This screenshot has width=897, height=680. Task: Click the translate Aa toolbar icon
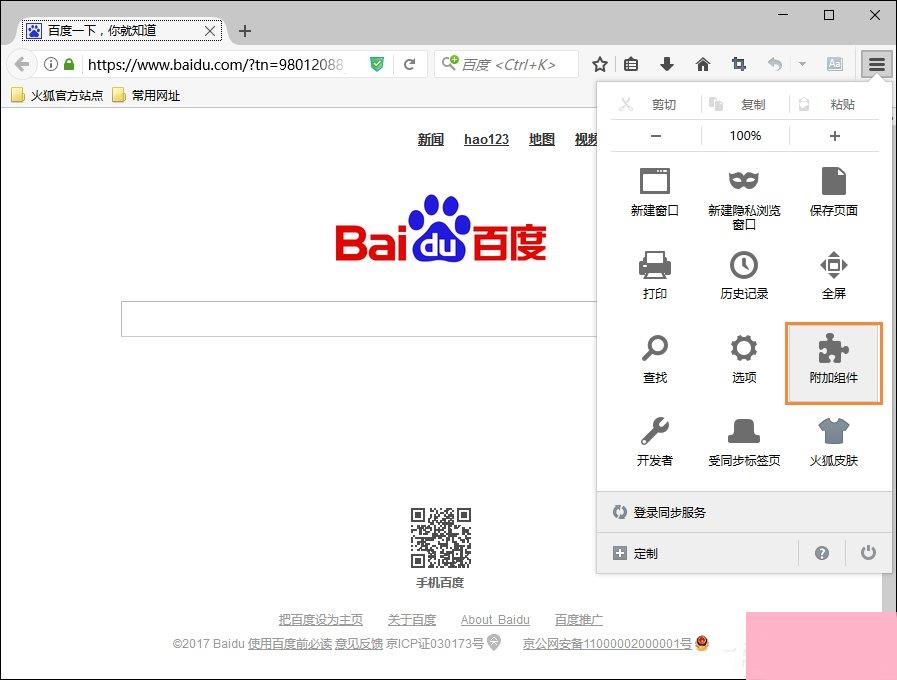click(x=835, y=64)
